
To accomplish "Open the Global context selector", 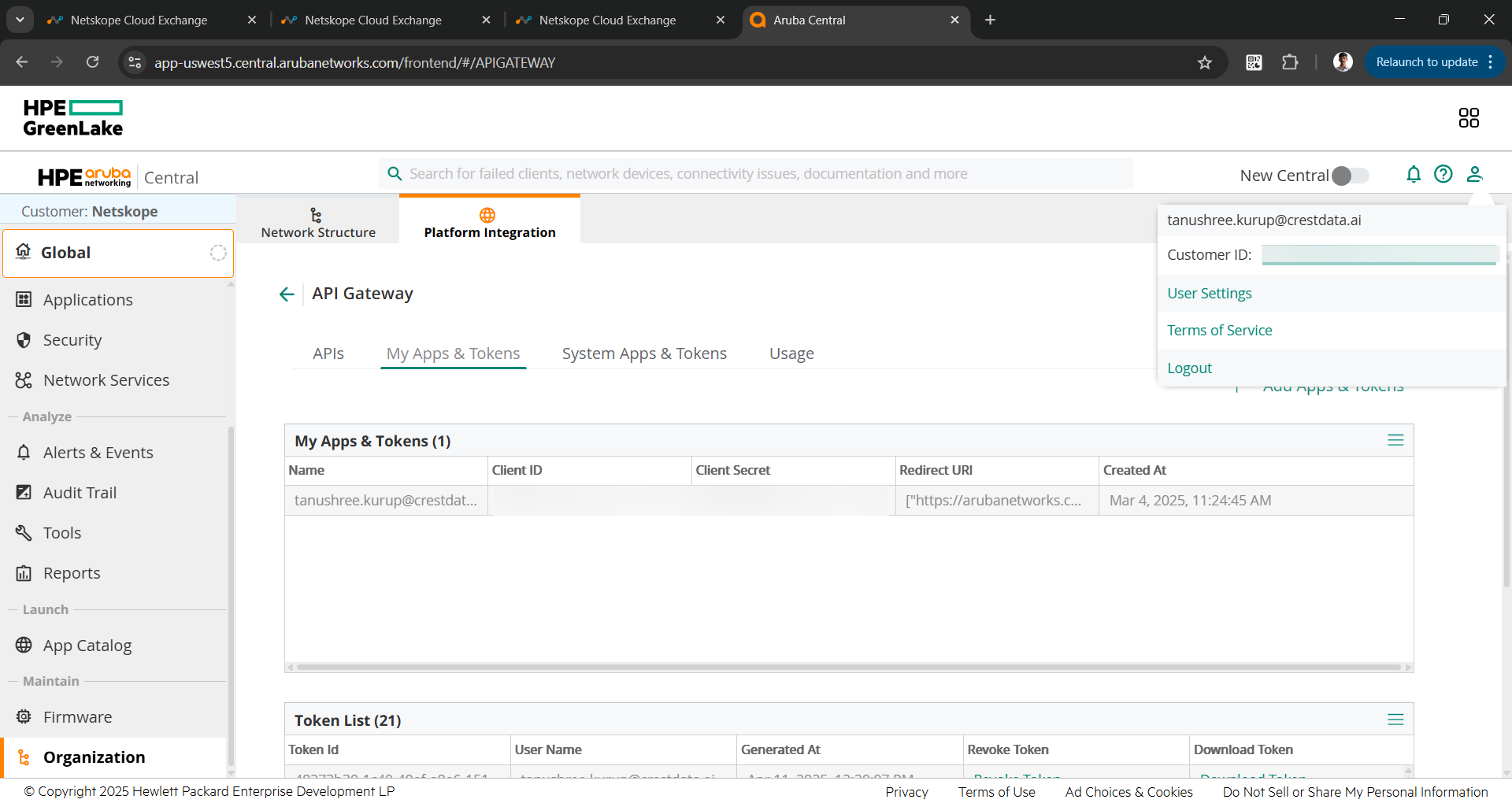I will (x=118, y=253).
